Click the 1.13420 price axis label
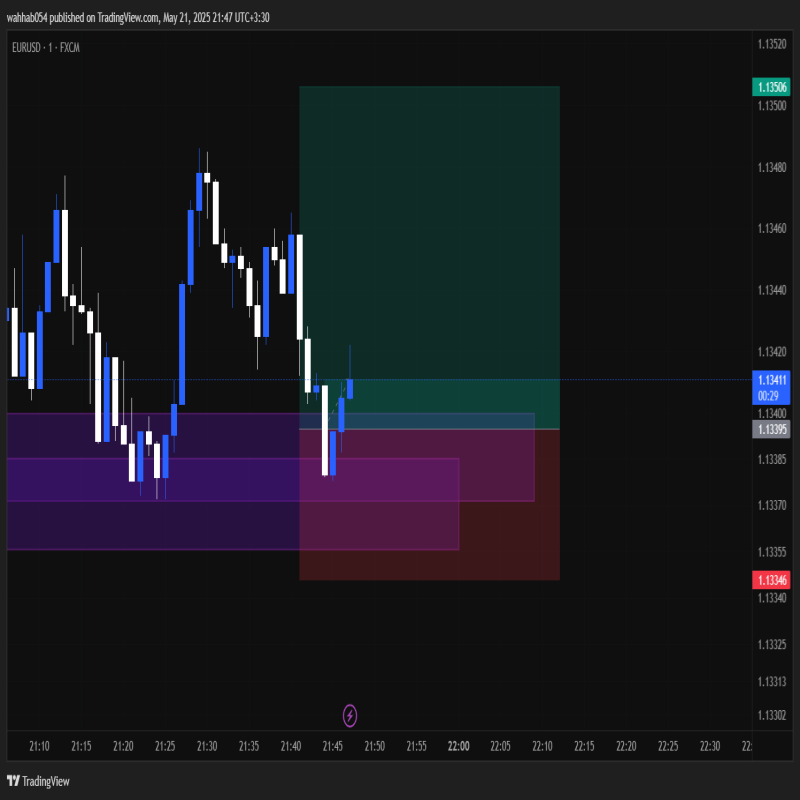This screenshot has width=800, height=800. pyautogui.click(x=772, y=352)
